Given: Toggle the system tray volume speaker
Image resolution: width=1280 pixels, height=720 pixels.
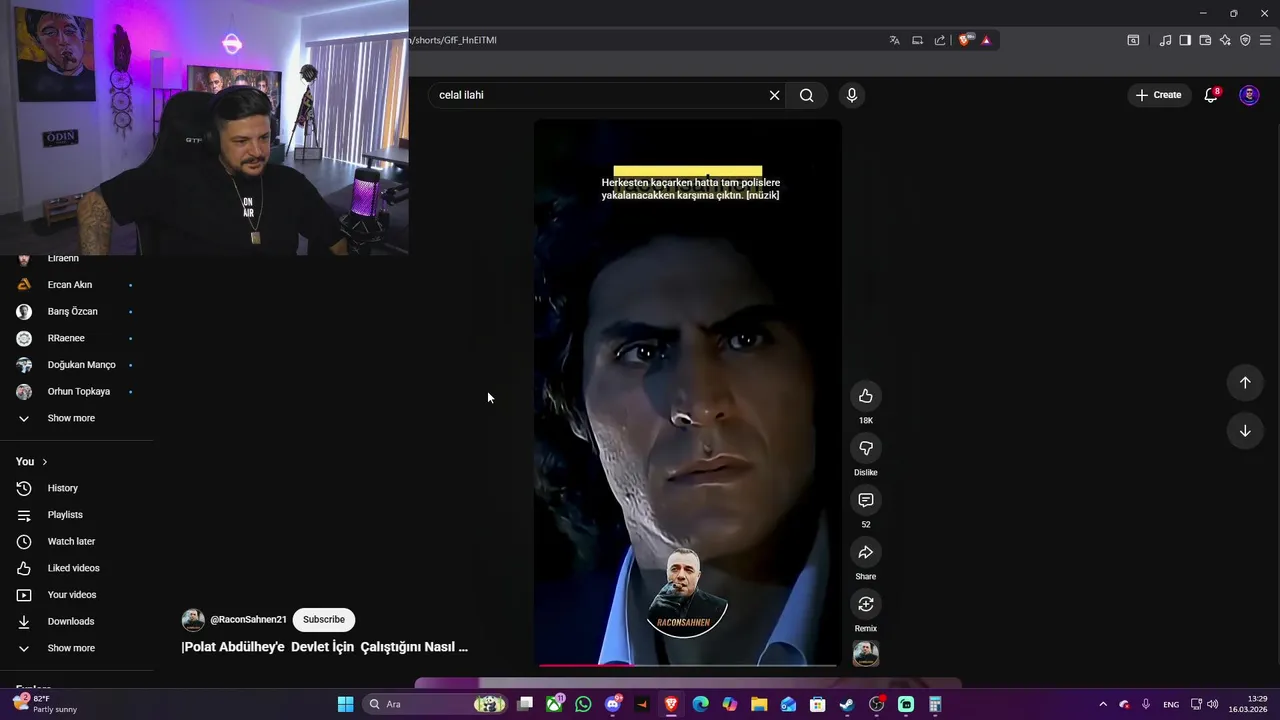Looking at the screenshot, I should tap(1213, 704).
